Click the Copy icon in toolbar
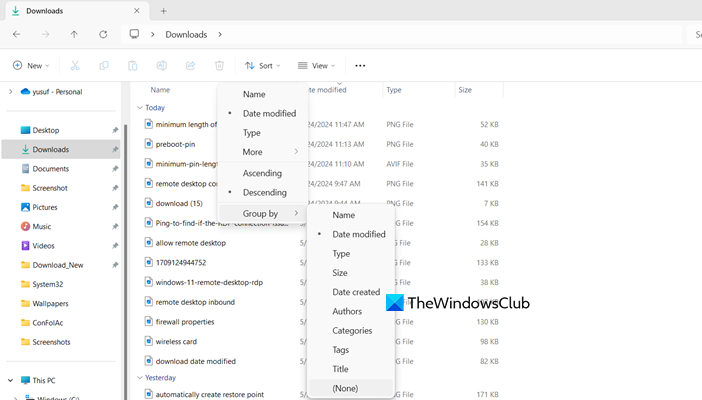This screenshot has height=400, width=702. (x=103, y=65)
